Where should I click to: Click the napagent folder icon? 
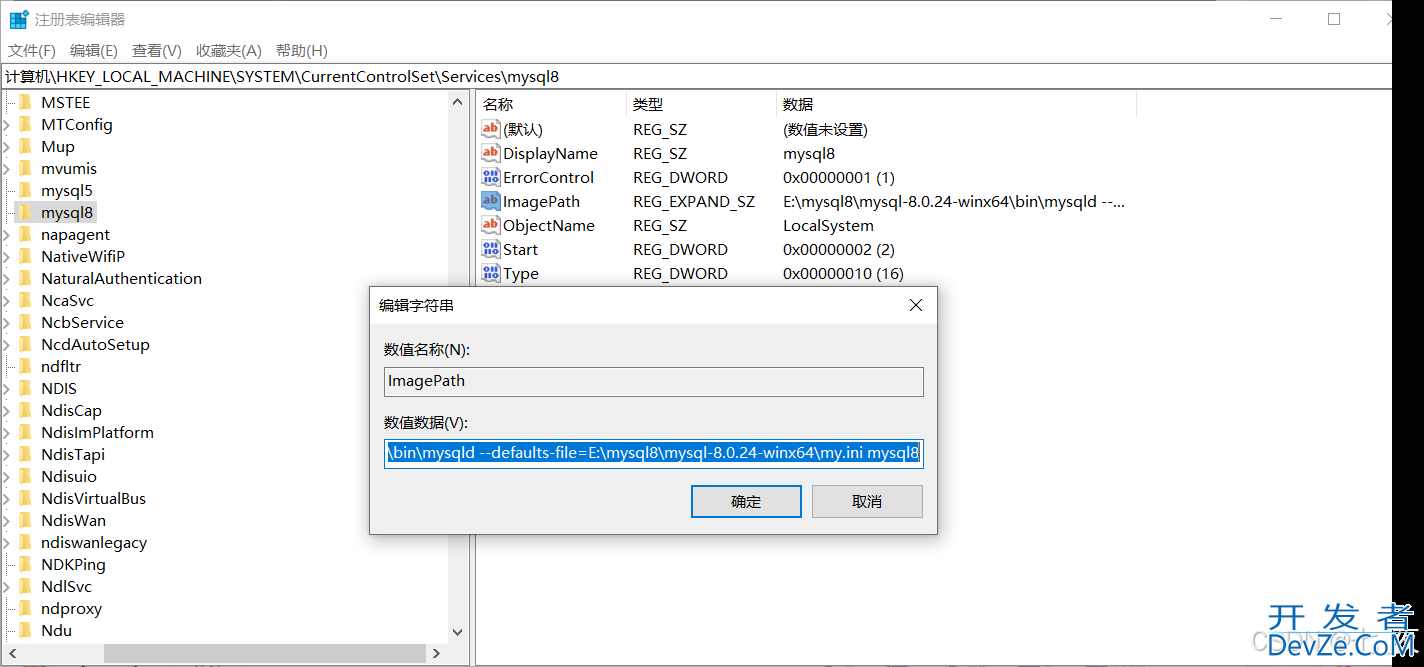25,234
